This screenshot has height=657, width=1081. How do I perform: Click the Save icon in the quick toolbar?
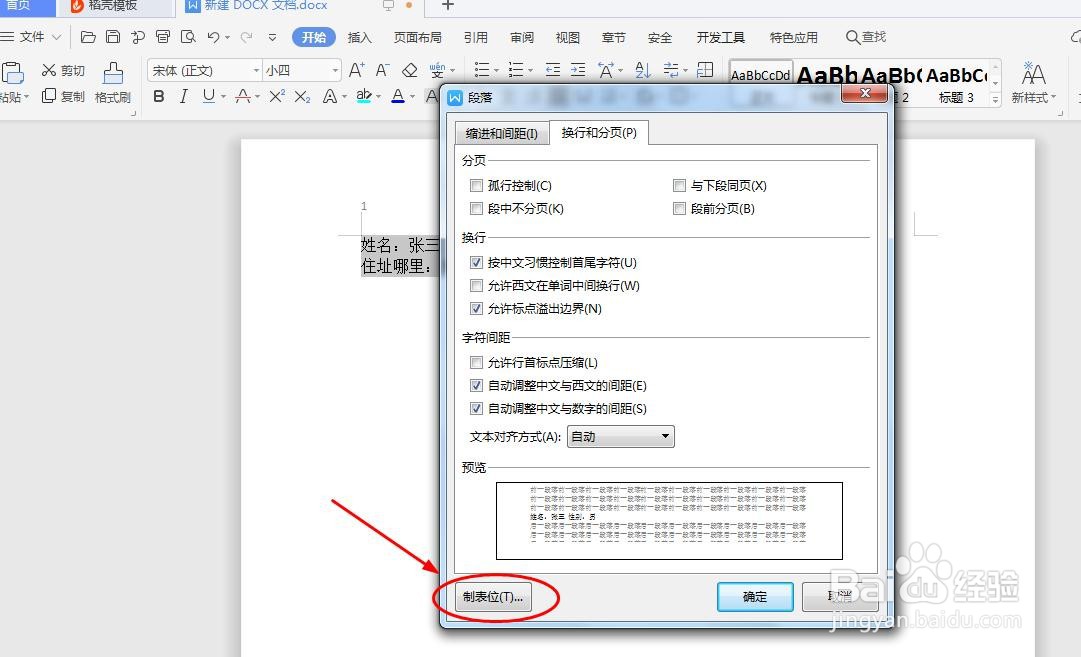[x=113, y=37]
